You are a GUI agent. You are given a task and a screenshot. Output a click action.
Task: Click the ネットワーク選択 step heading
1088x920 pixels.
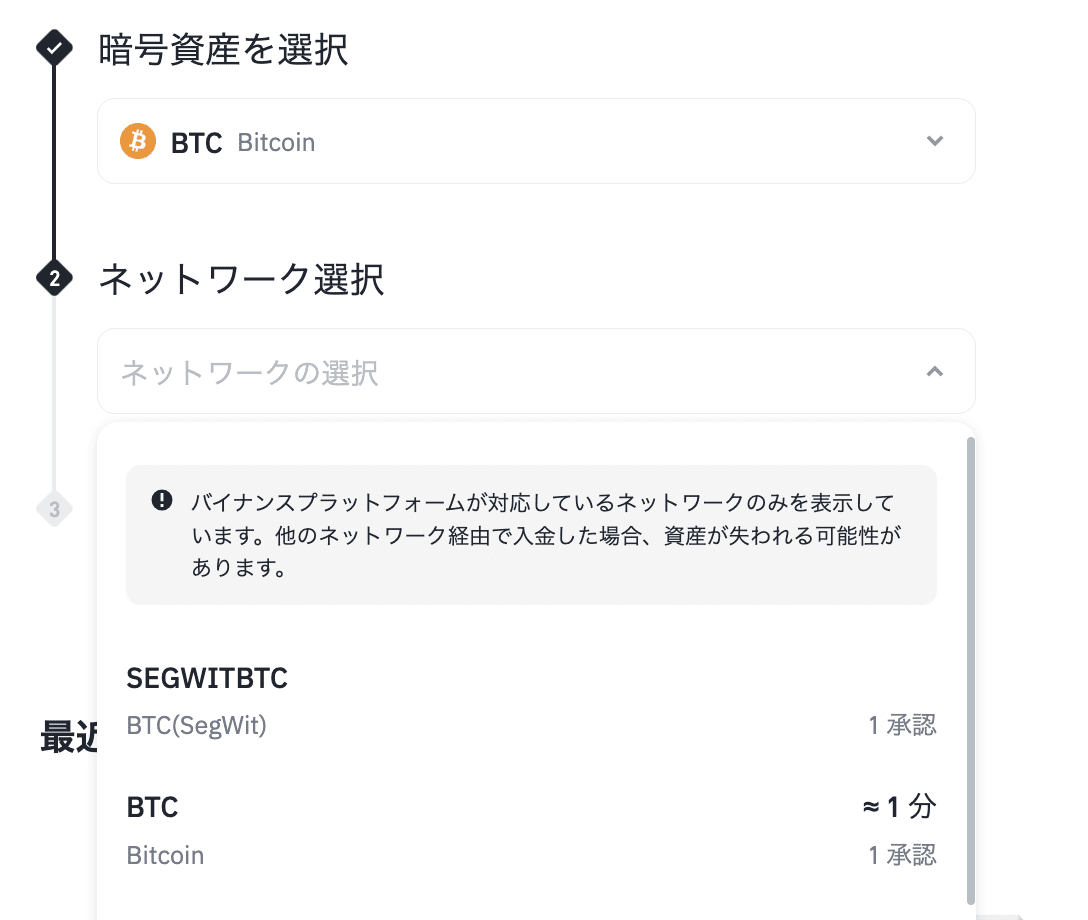[x=241, y=280]
